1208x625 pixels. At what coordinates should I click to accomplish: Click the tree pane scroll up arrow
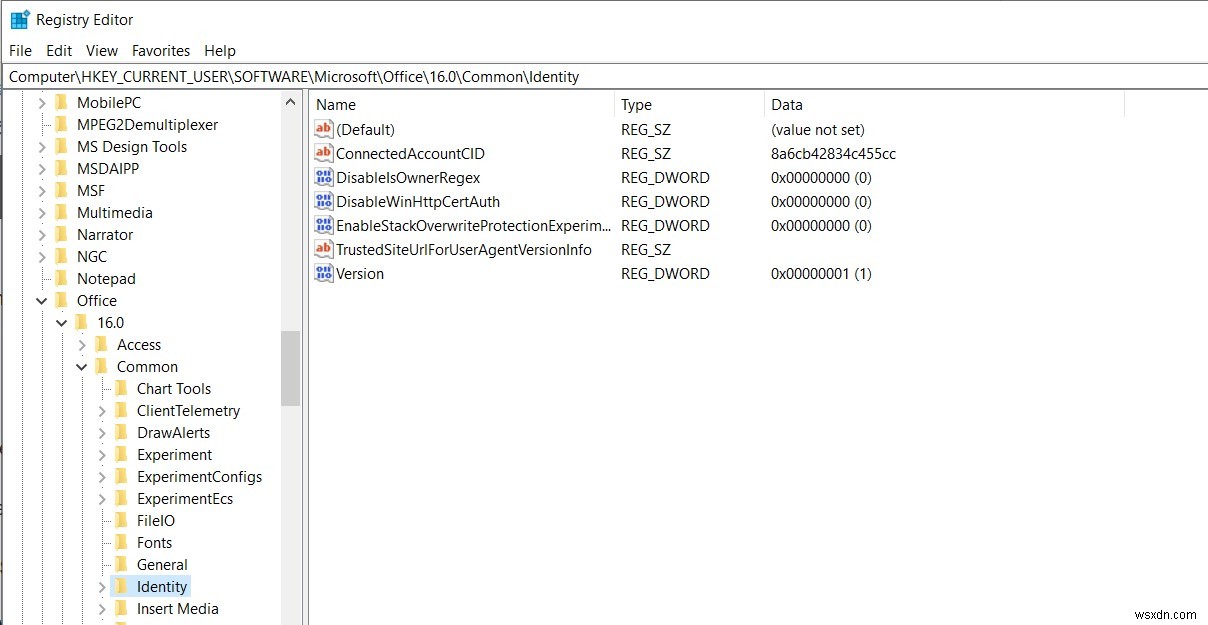coord(290,101)
